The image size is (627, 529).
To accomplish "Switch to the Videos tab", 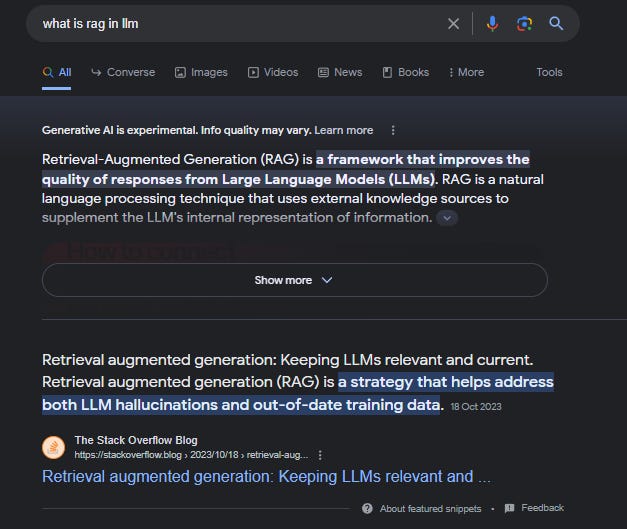I will click(x=273, y=72).
